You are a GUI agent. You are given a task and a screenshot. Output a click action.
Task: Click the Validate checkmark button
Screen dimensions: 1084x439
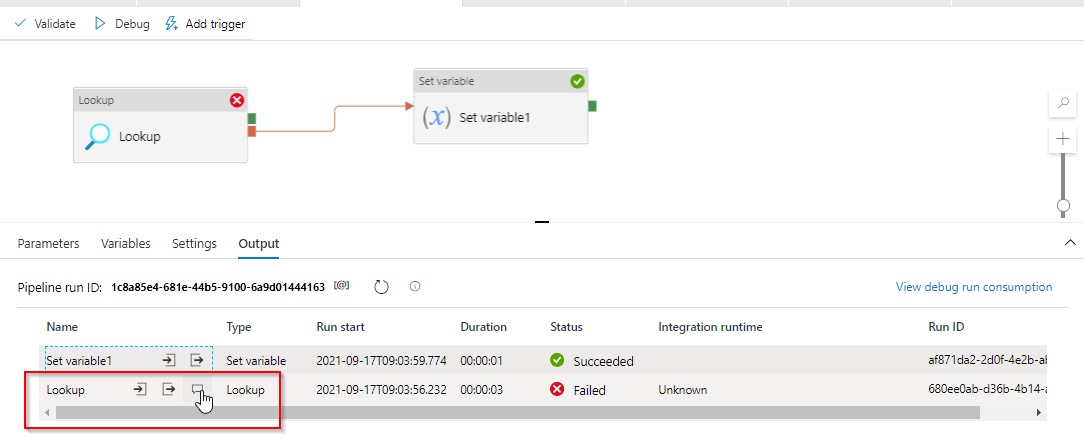point(46,24)
